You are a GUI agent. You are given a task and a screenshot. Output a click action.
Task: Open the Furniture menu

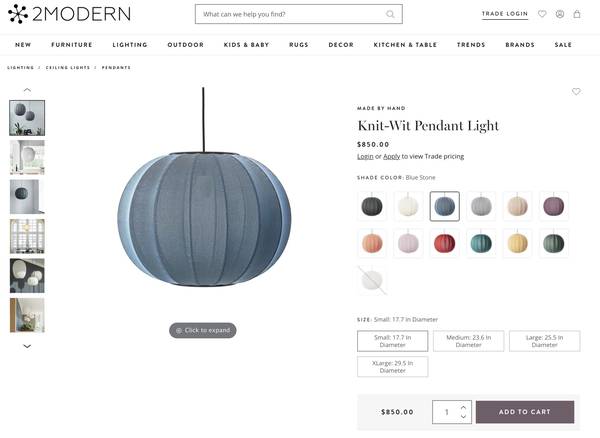pyautogui.click(x=72, y=45)
